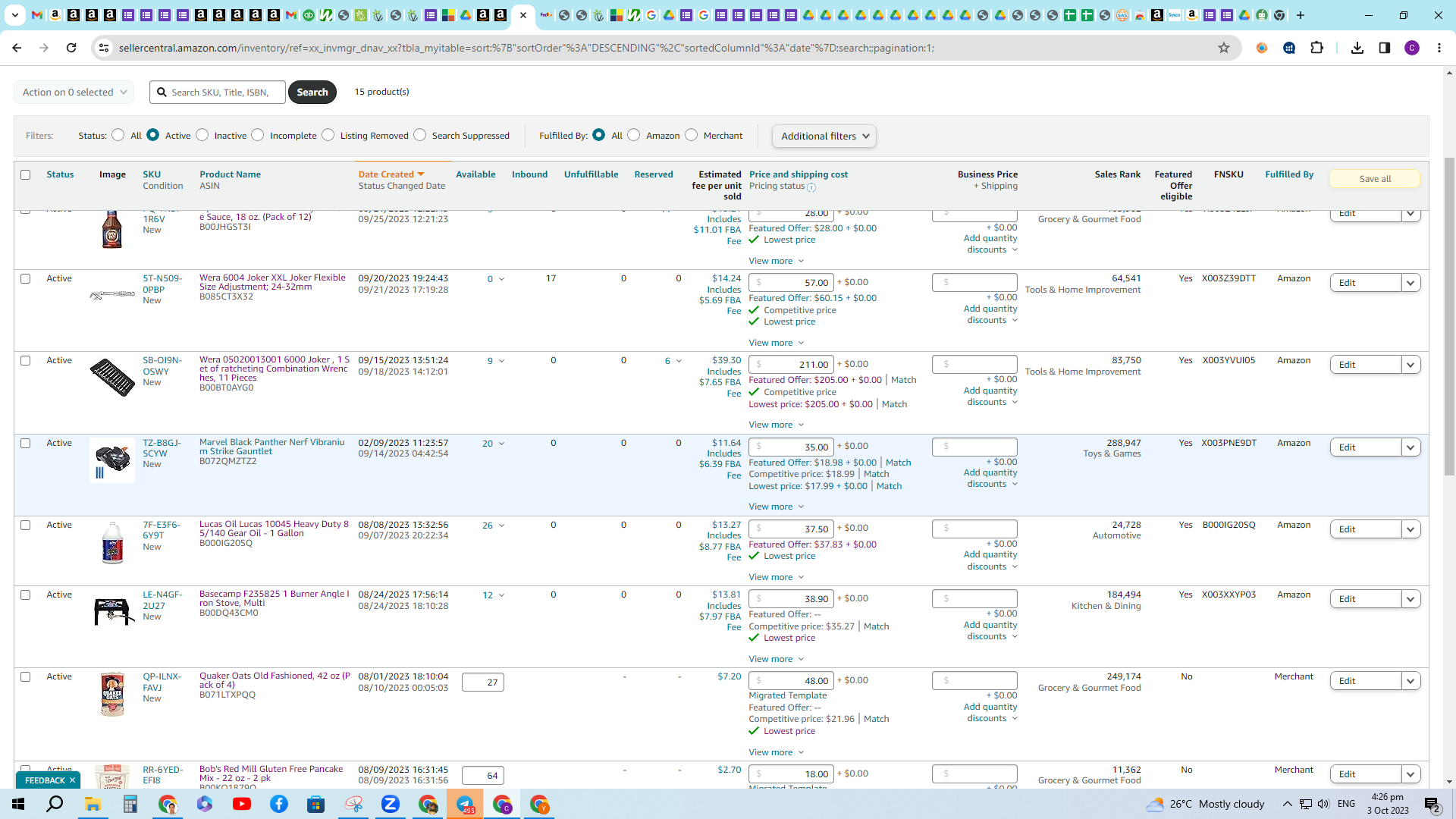This screenshot has width=1456, height=819.
Task: Sort the table by Product Name
Action: [230, 174]
